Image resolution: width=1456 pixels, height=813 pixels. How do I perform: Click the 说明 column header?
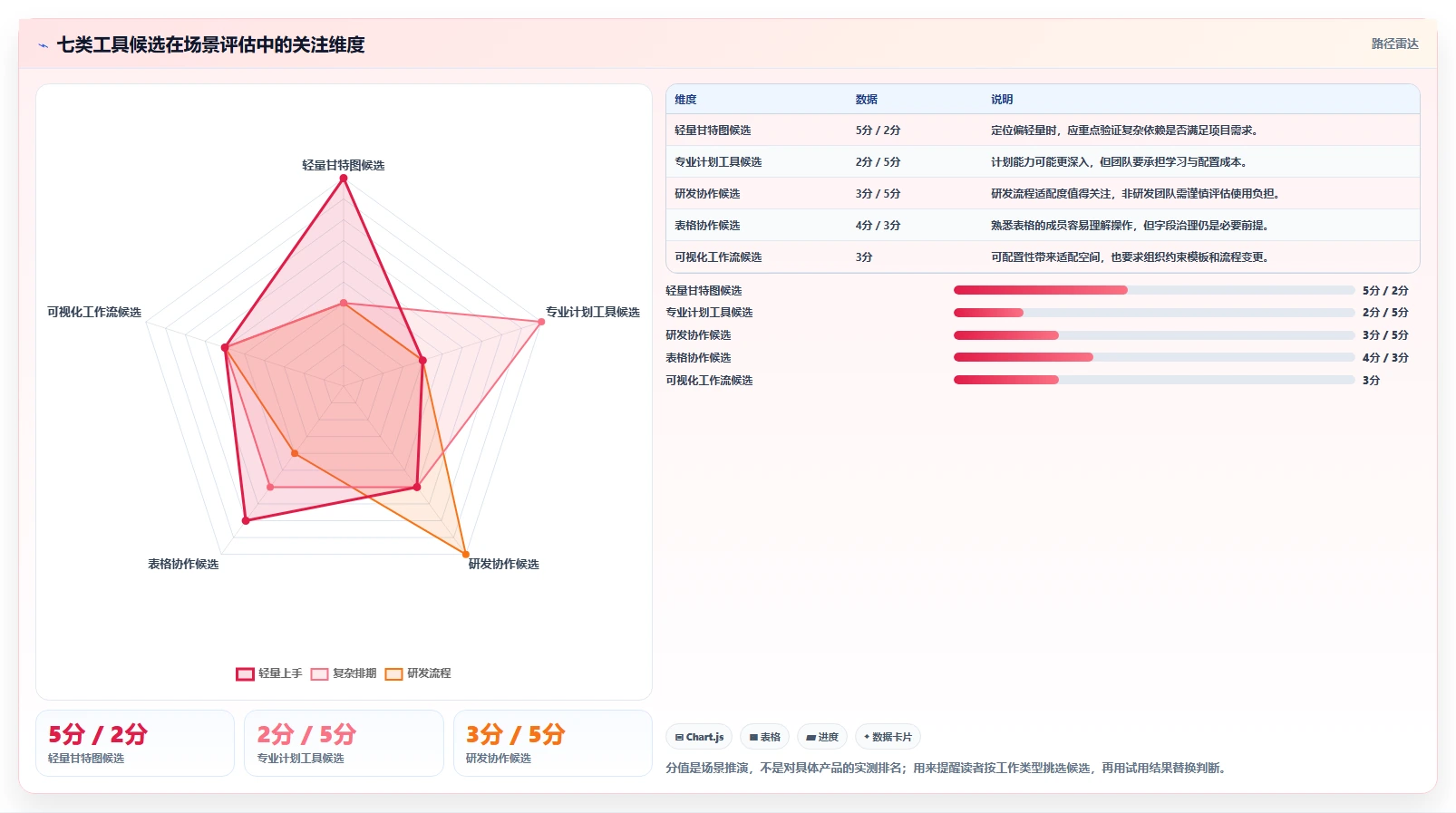coord(1002,100)
